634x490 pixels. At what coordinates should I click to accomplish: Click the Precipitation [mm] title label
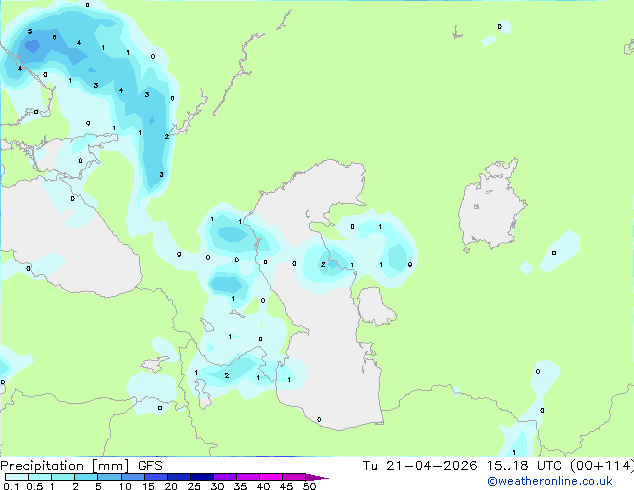[64, 466]
